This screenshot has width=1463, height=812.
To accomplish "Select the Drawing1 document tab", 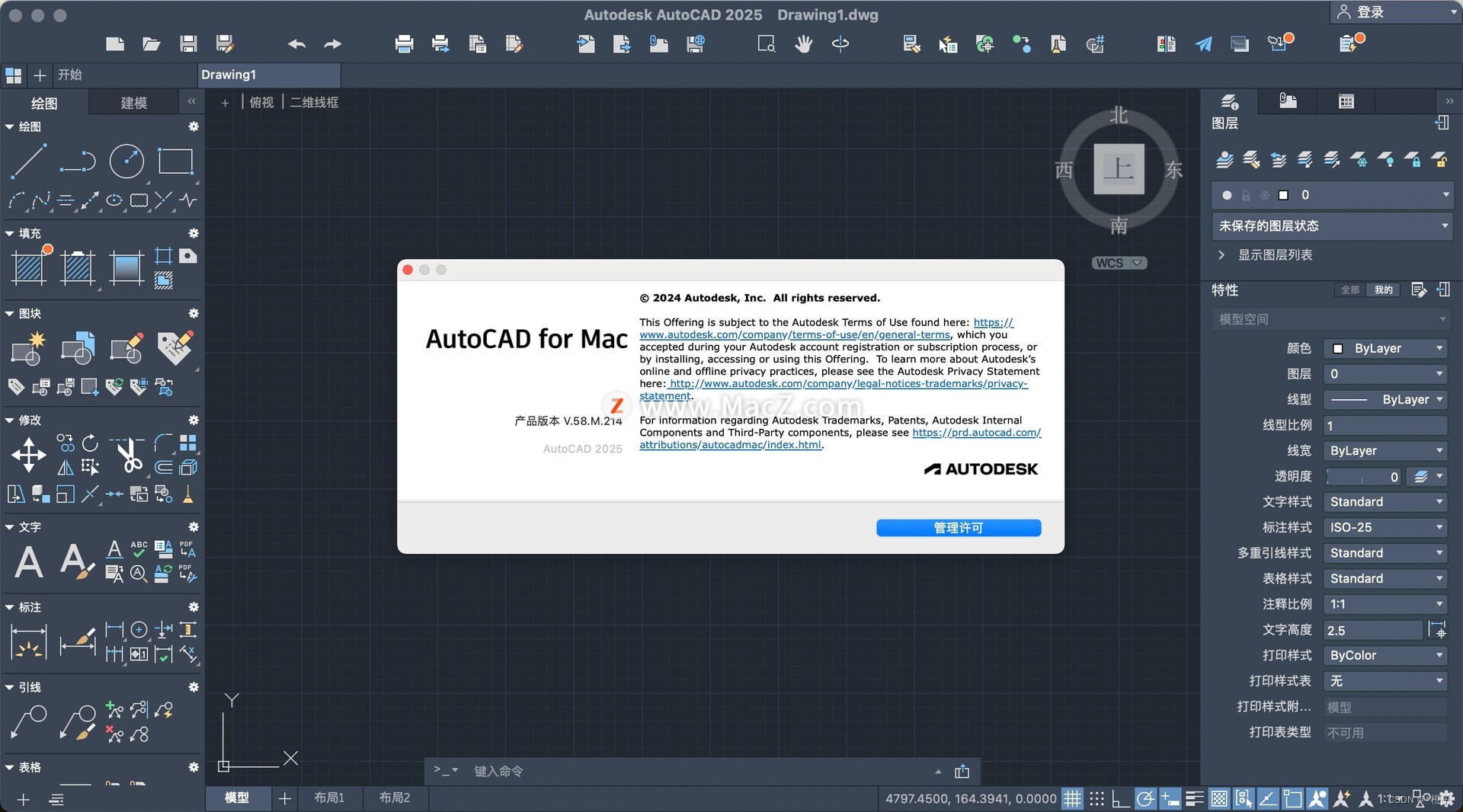I will click(268, 75).
